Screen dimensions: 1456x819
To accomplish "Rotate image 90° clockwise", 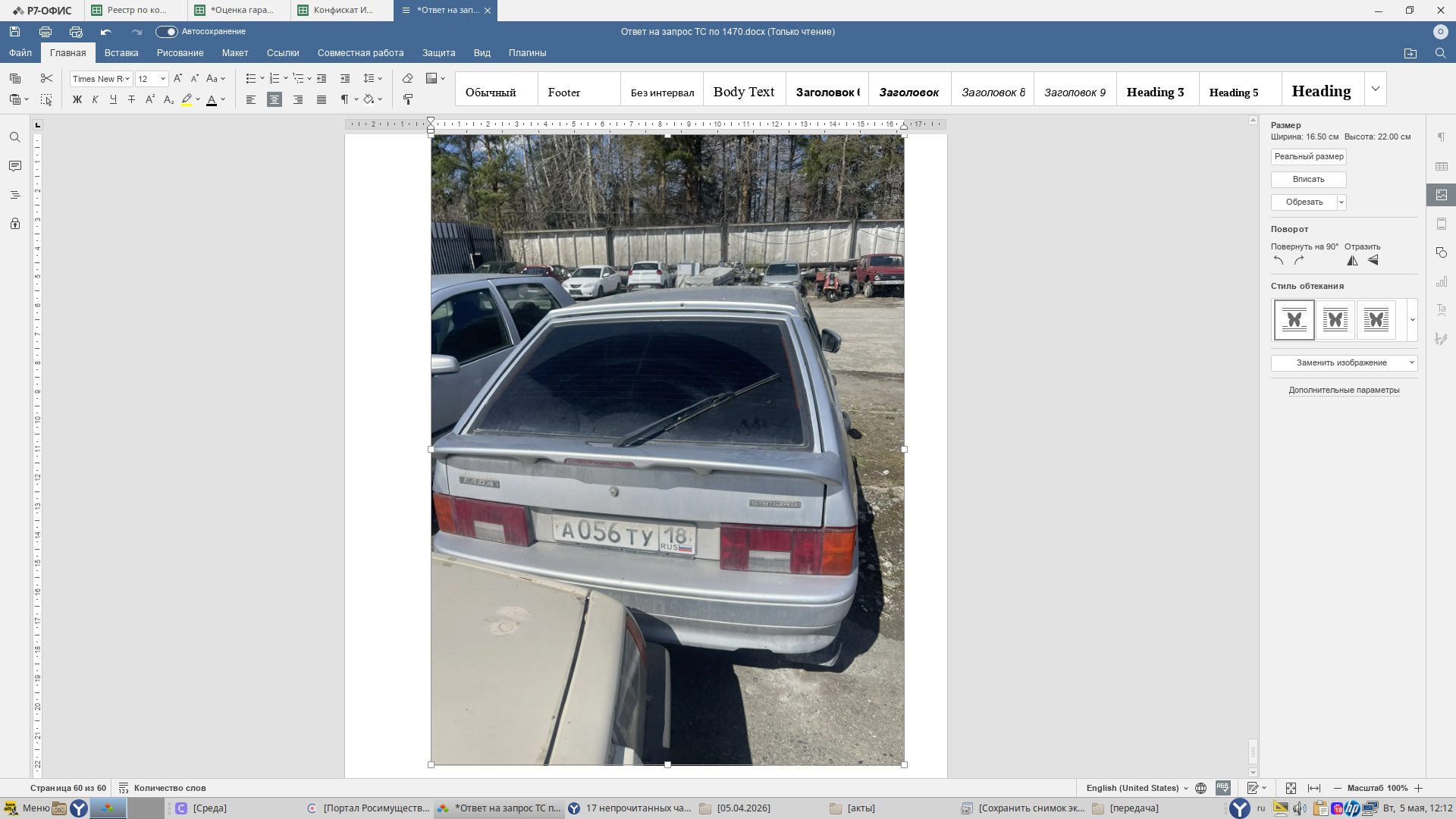I will click(1299, 260).
